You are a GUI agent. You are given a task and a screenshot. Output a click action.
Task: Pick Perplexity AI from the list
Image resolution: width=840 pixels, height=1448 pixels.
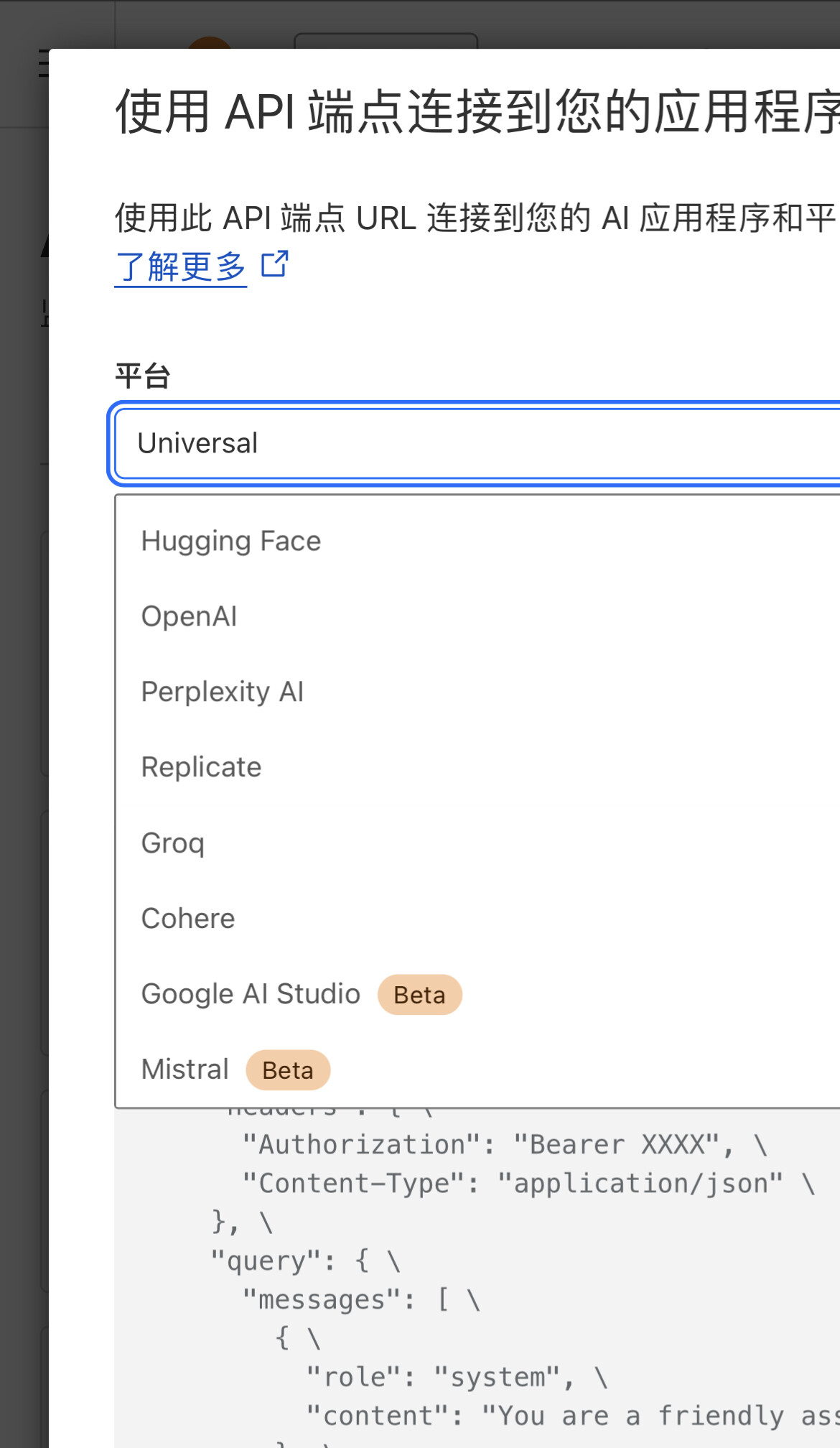(x=477, y=692)
